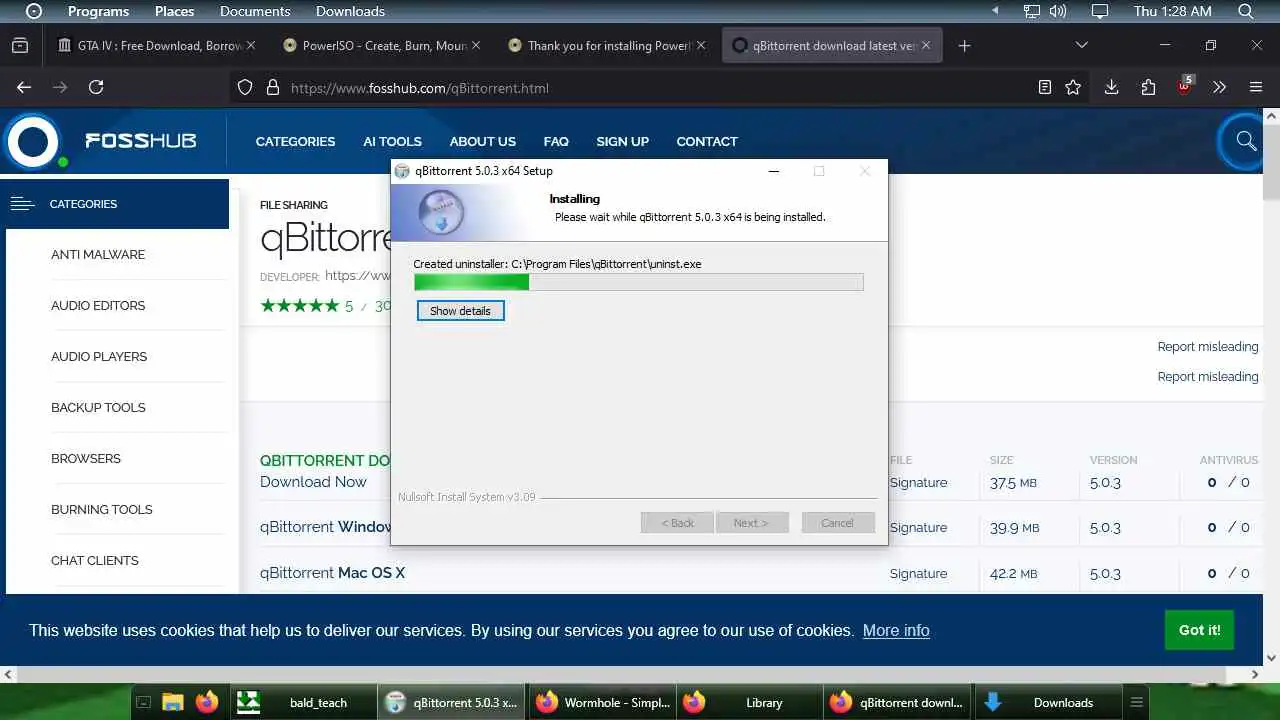Screen dimensions: 1280x720
Task: Click the Signature link in the 42.2 MB row
Action: click(918, 573)
